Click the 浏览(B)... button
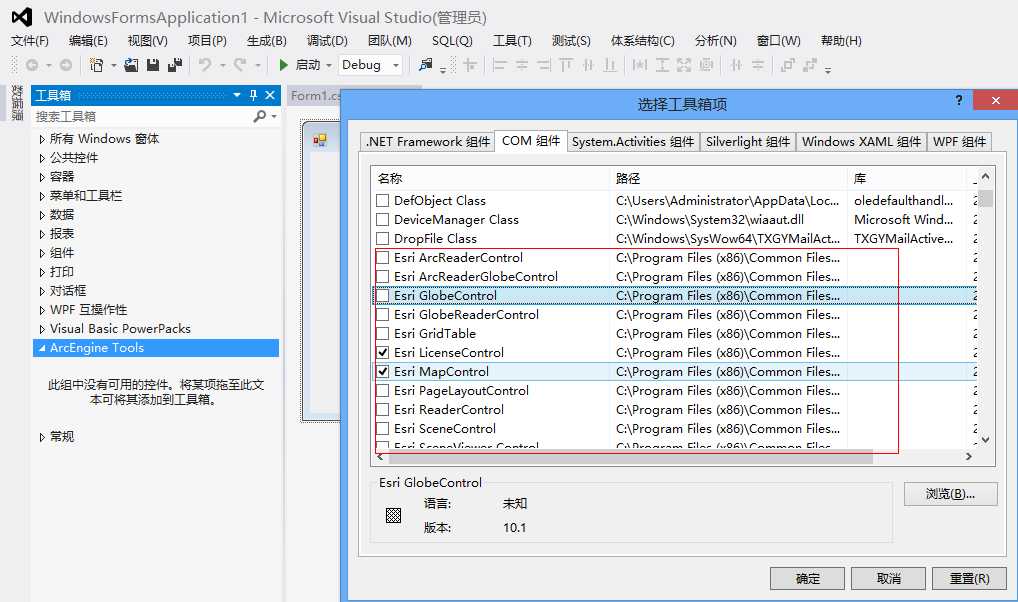The height and width of the screenshot is (602, 1018). point(950,494)
